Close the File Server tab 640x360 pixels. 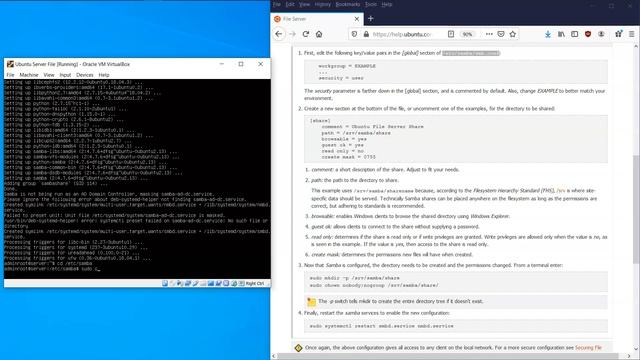(356, 19)
